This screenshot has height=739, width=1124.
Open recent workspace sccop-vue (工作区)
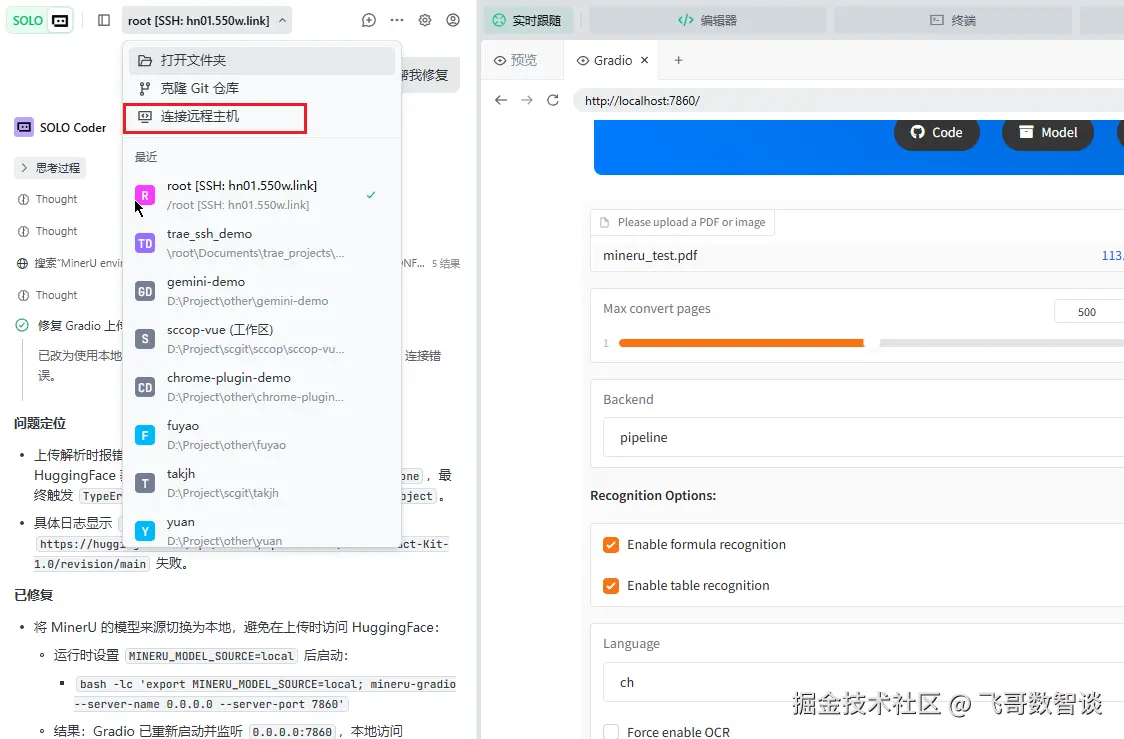point(262,339)
